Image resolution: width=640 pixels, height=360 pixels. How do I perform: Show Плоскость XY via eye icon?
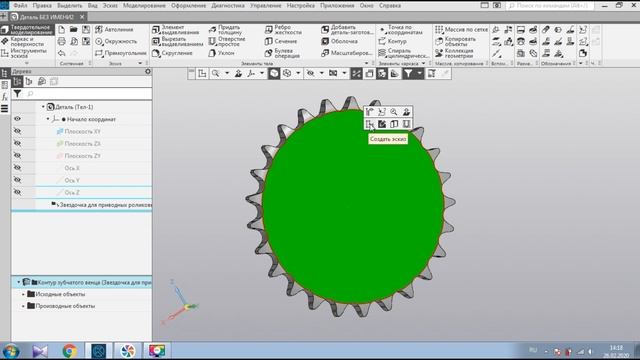[17, 131]
